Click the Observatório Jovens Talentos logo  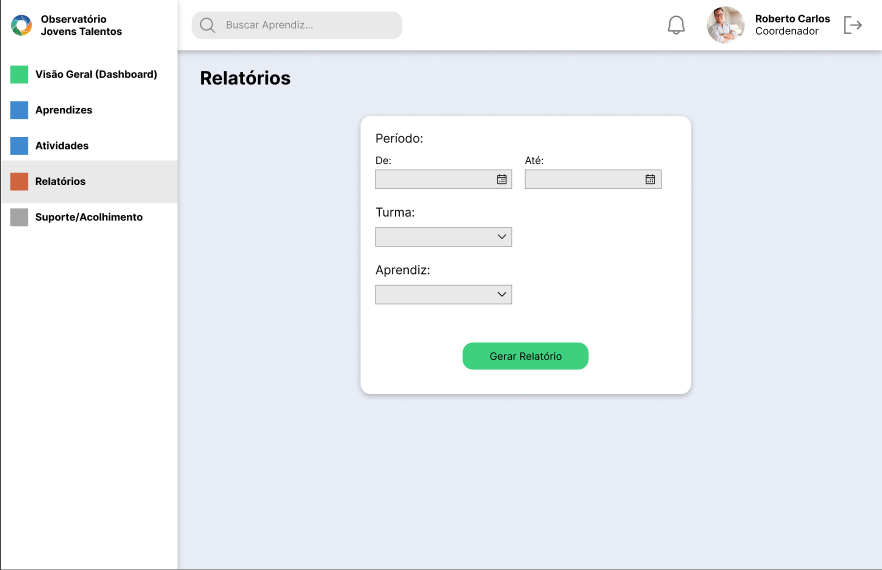pyautogui.click(x=21, y=25)
